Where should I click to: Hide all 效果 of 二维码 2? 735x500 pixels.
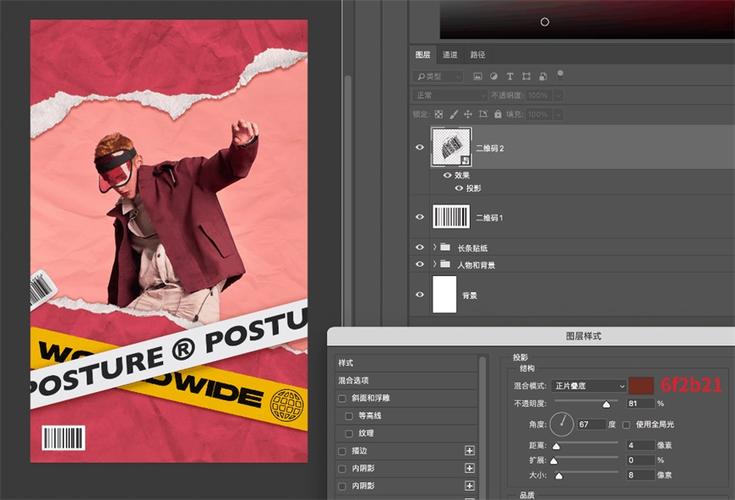point(447,175)
